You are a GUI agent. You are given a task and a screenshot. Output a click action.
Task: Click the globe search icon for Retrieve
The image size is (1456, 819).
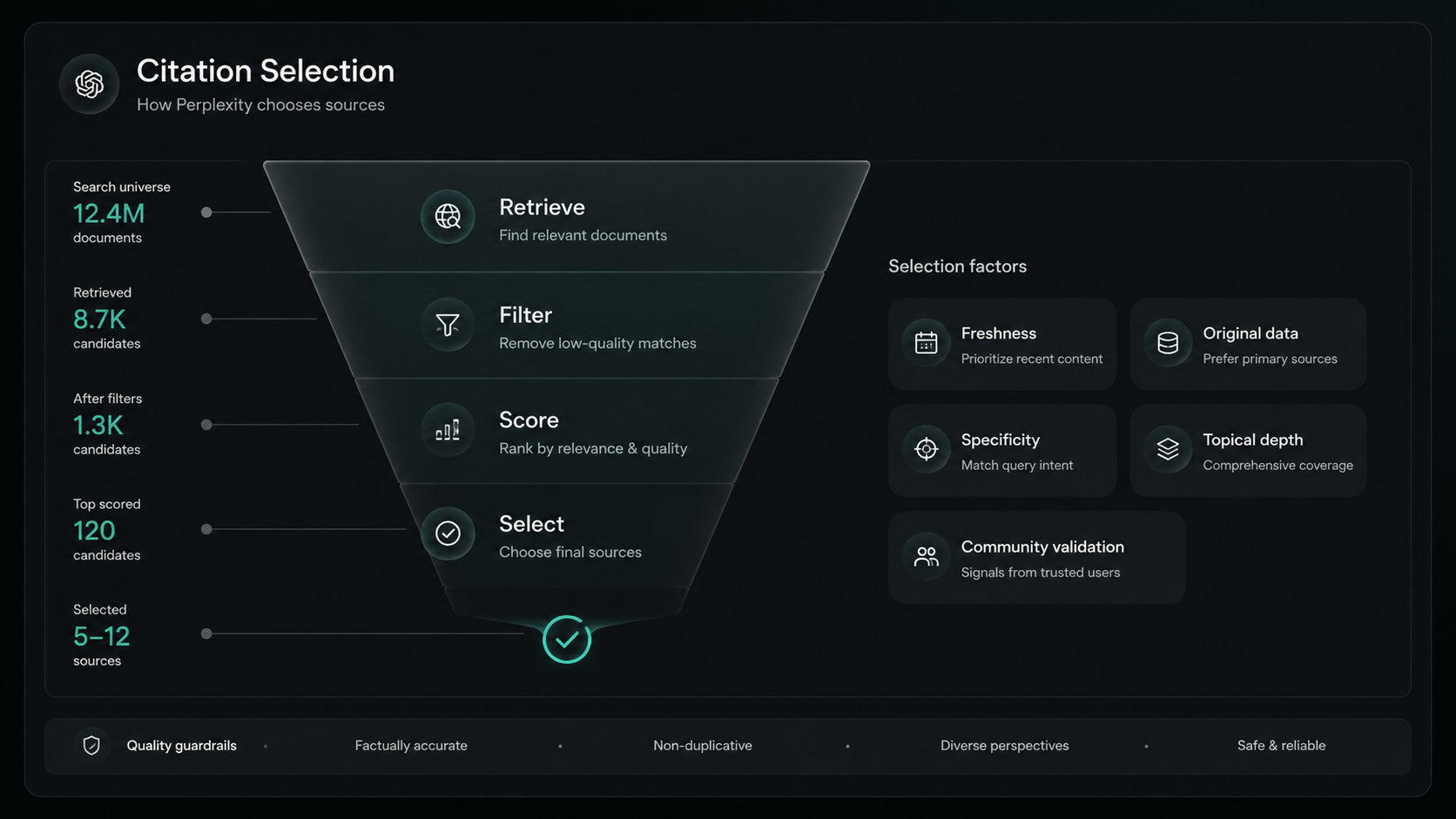pos(448,216)
